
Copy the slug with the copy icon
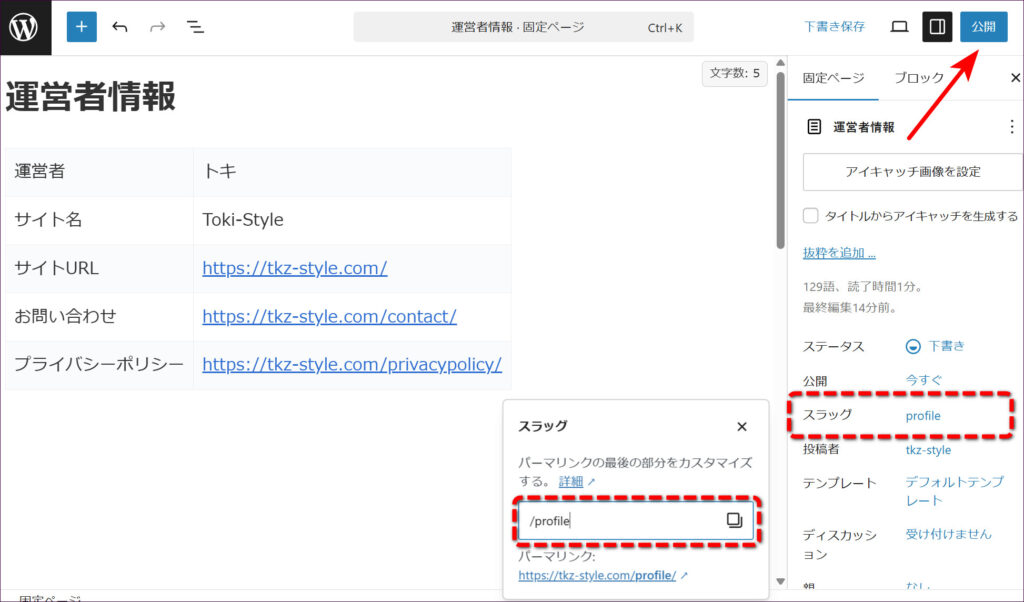[x=734, y=520]
